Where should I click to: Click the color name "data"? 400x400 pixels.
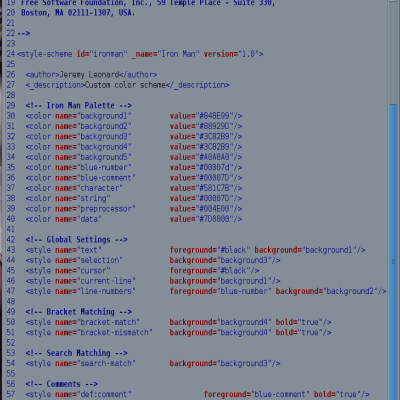coord(78,219)
